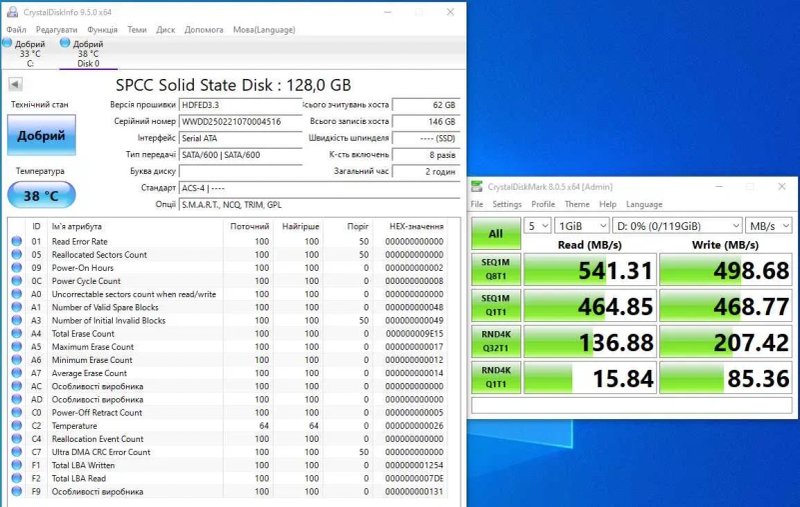Click the Поточний column header
The image size is (800, 507).
tap(249, 226)
